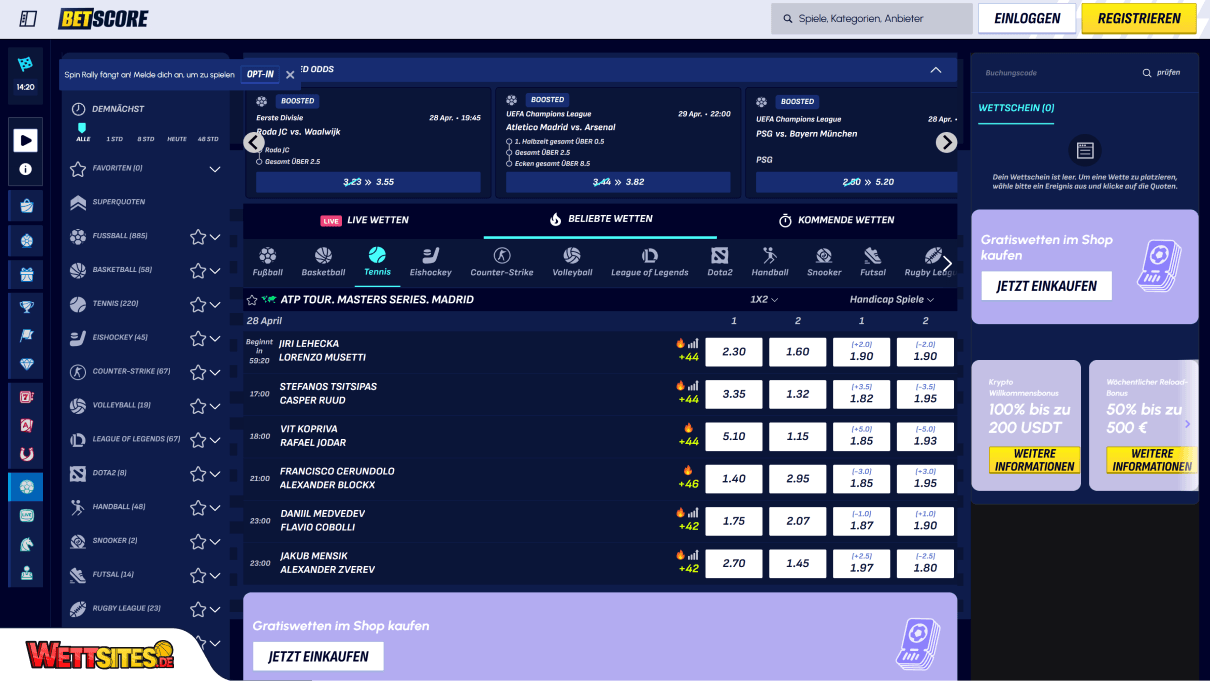
Task: Open the chess knight icon in left rail
Action: [x=26, y=545]
